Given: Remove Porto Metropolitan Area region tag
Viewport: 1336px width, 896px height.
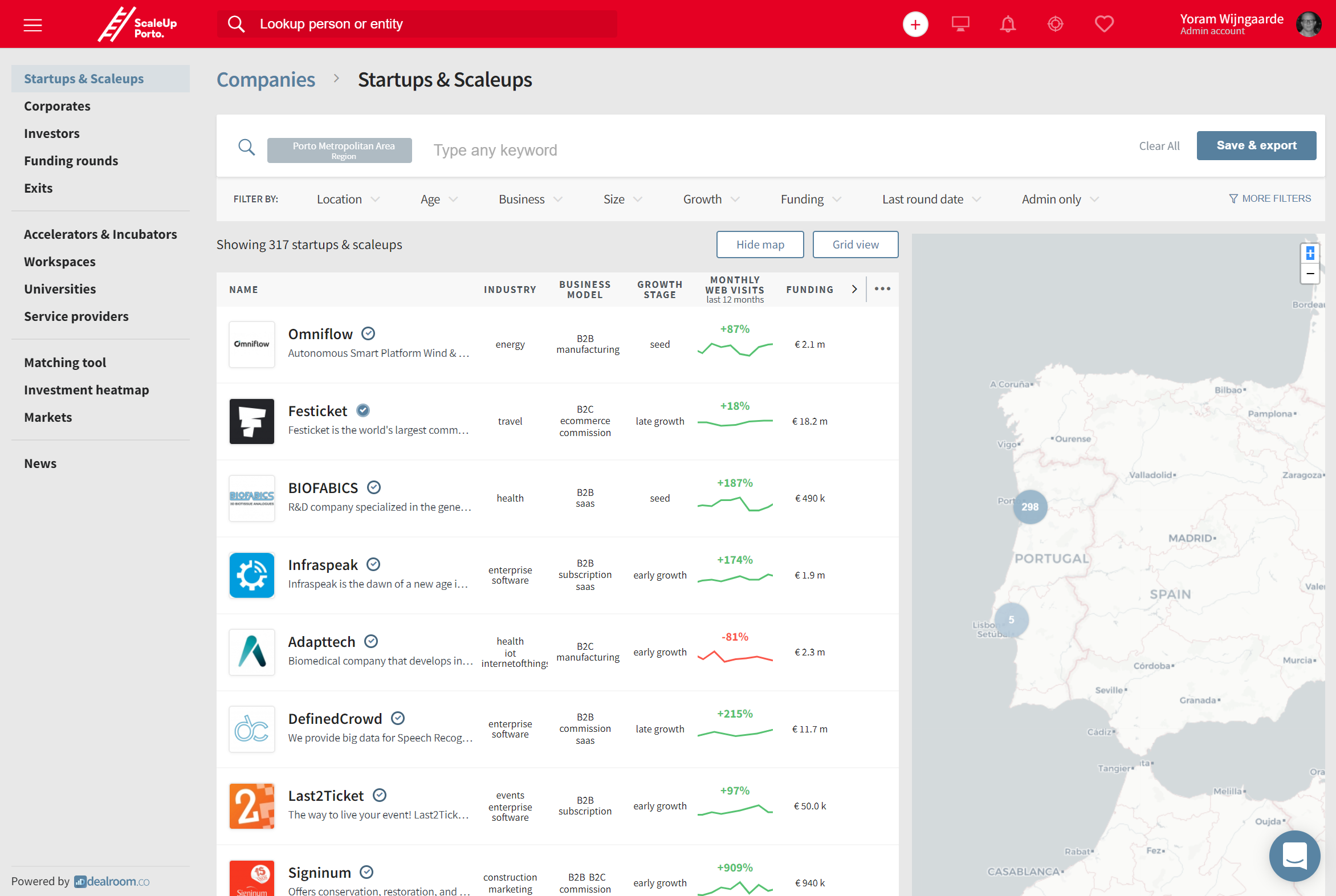Looking at the screenshot, I should click(340, 150).
